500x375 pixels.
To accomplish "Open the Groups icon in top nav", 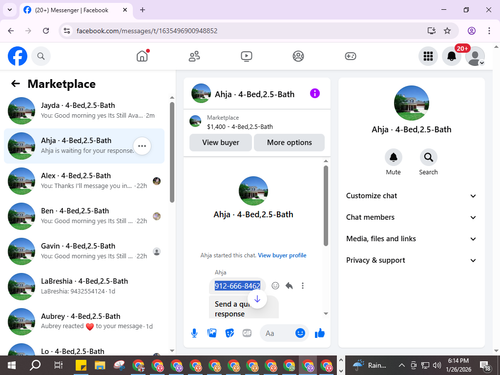I will click(298, 56).
